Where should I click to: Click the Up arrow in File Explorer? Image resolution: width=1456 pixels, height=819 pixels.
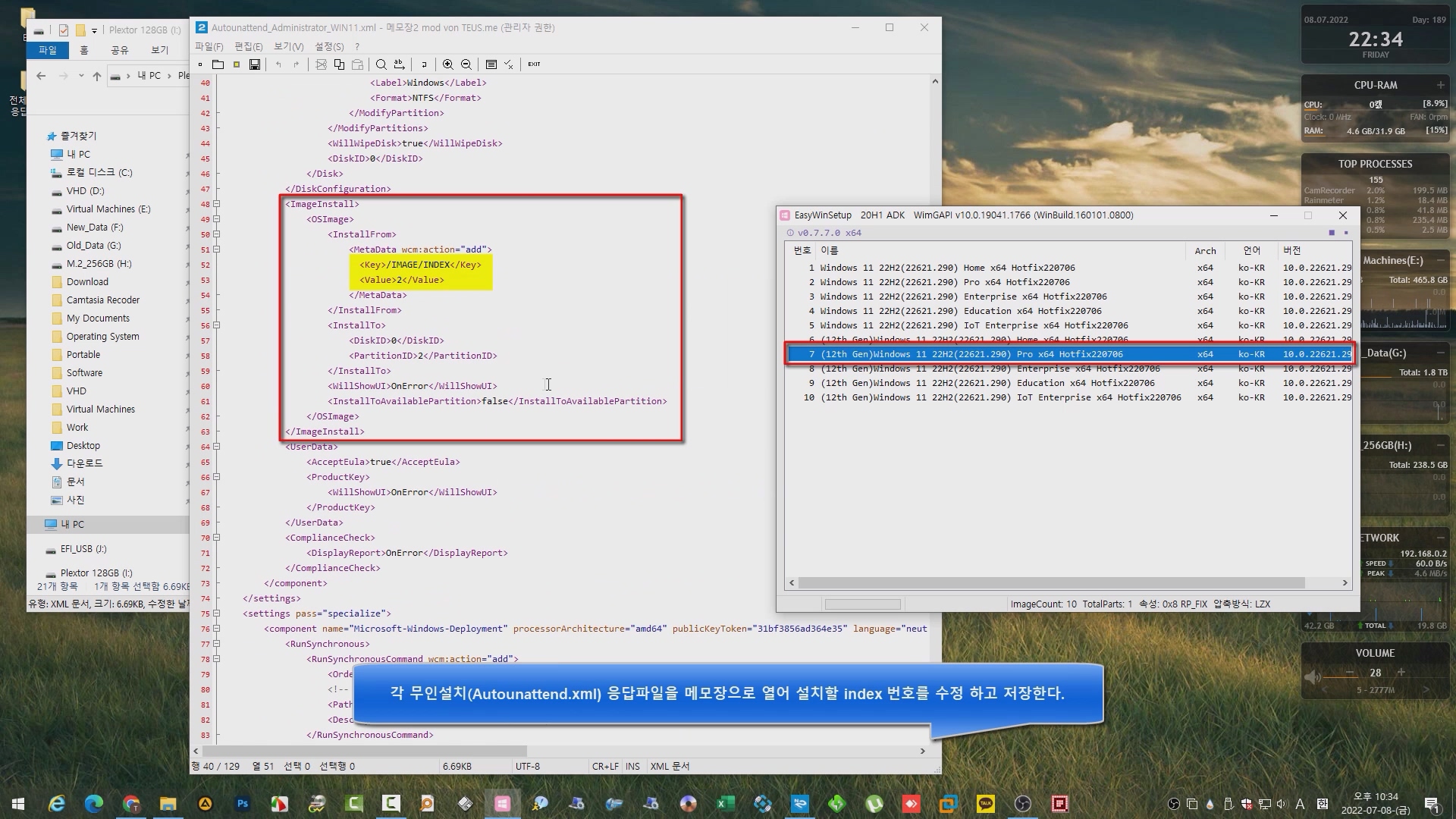coord(96,76)
